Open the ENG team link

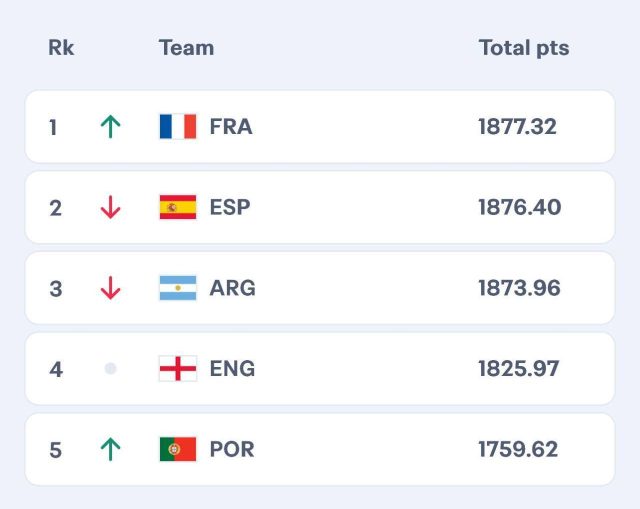point(233,369)
